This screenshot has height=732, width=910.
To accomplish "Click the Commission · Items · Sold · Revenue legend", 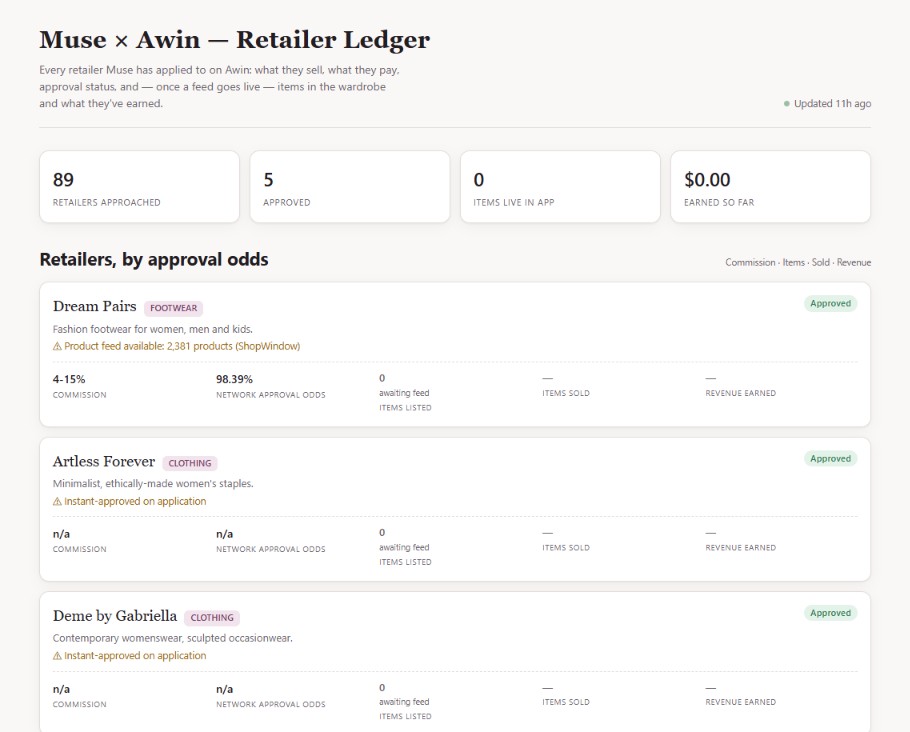I will (x=798, y=262).
